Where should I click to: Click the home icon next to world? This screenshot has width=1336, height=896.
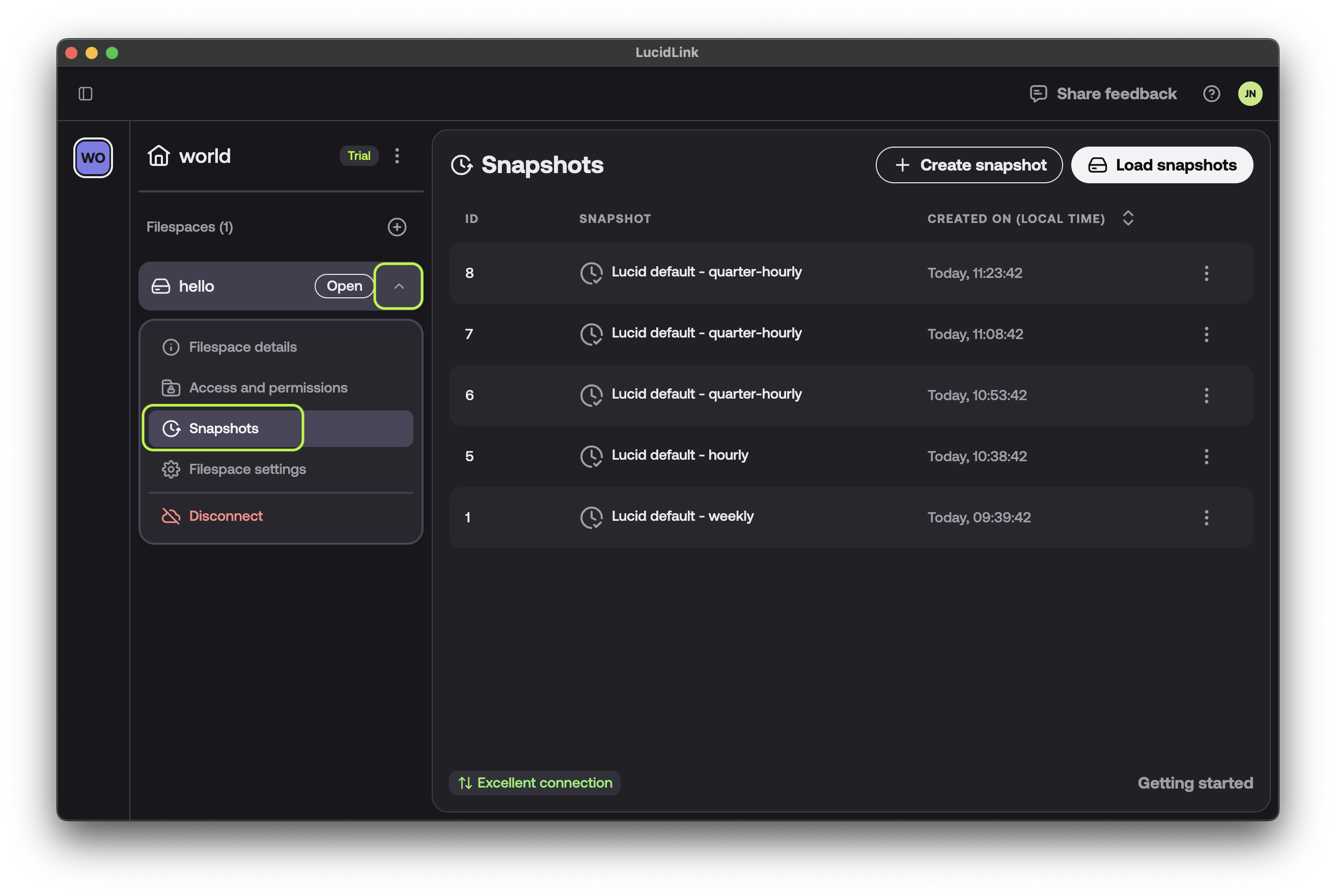click(x=158, y=155)
